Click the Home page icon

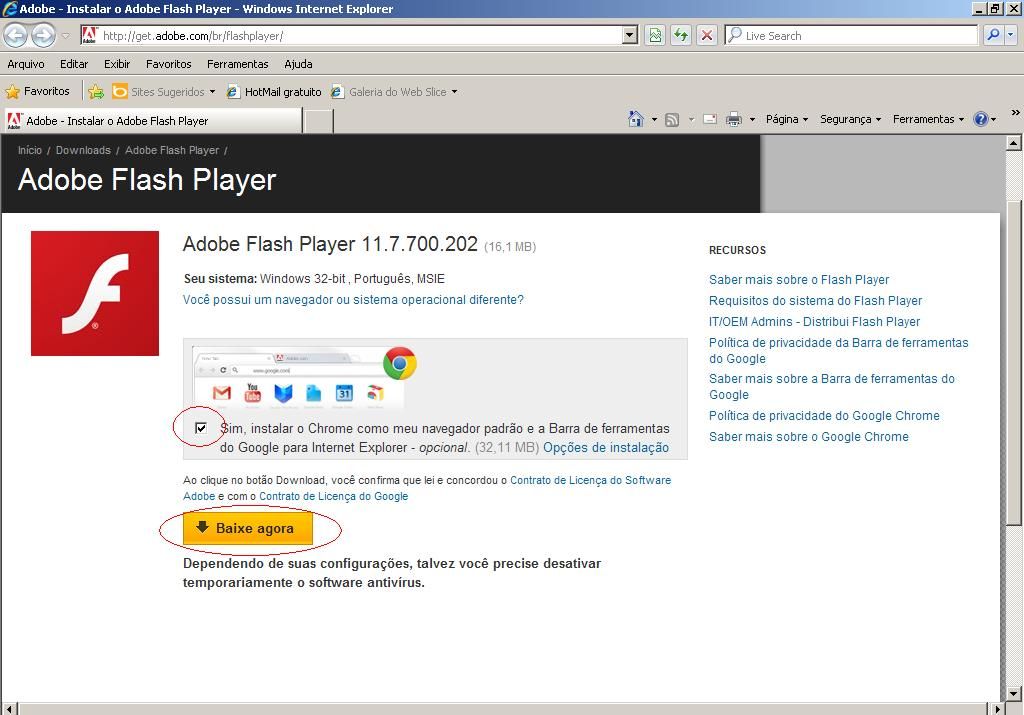click(635, 119)
